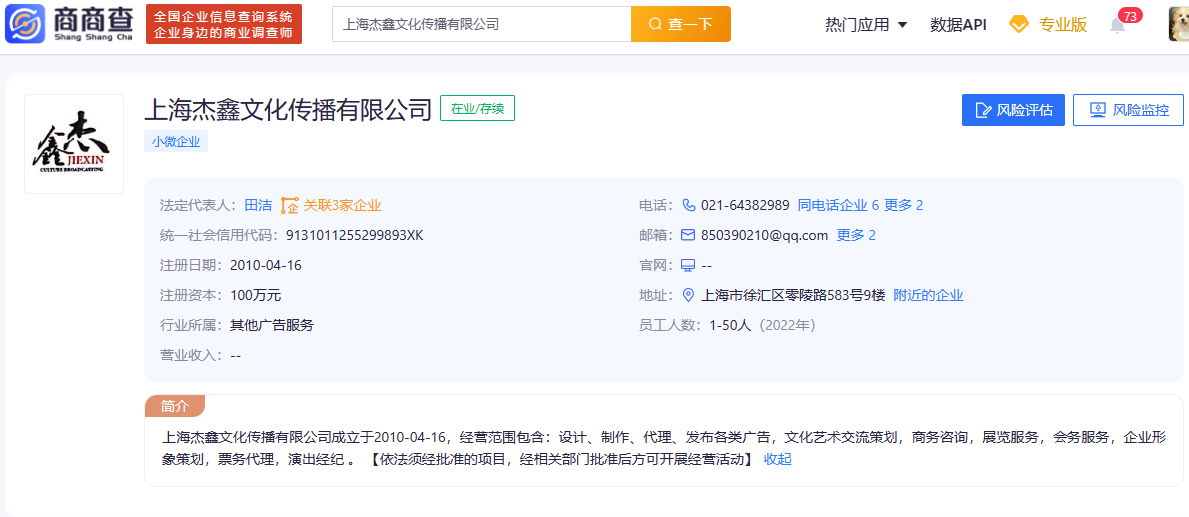Focus the company name search input field
Viewport: 1189px width, 517px height.
(482, 24)
